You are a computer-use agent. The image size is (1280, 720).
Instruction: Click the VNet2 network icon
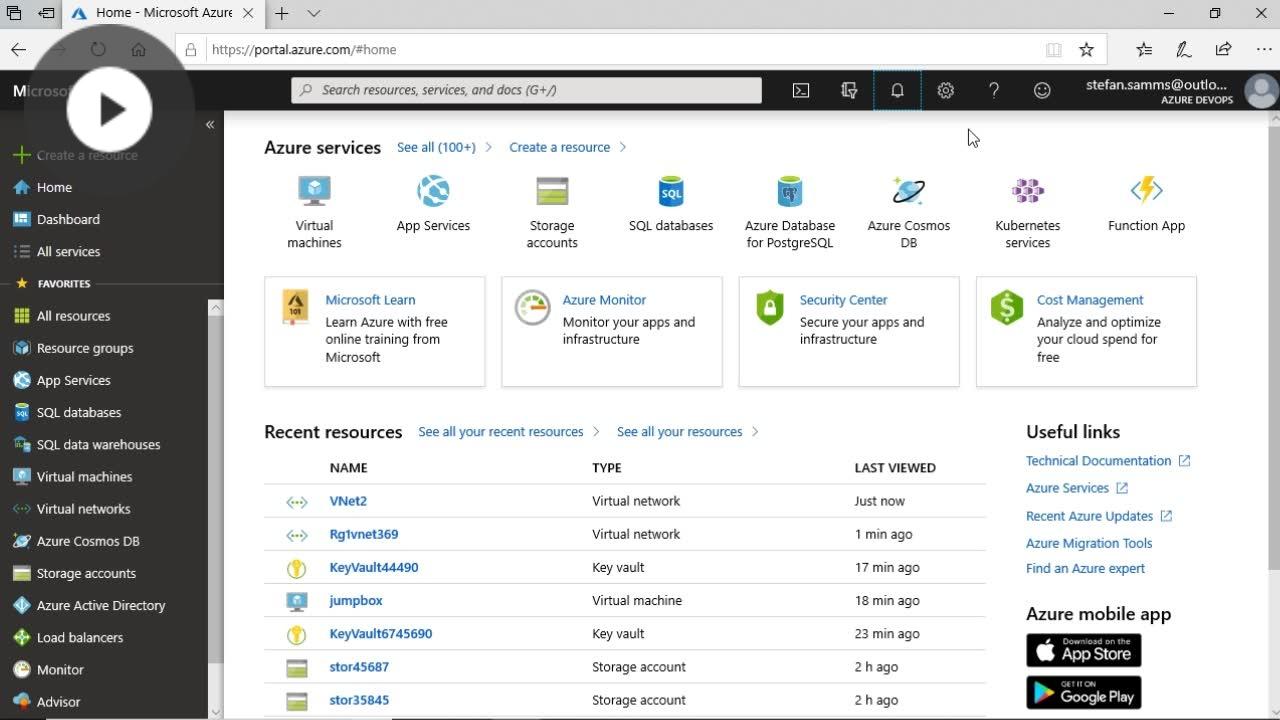296,502
